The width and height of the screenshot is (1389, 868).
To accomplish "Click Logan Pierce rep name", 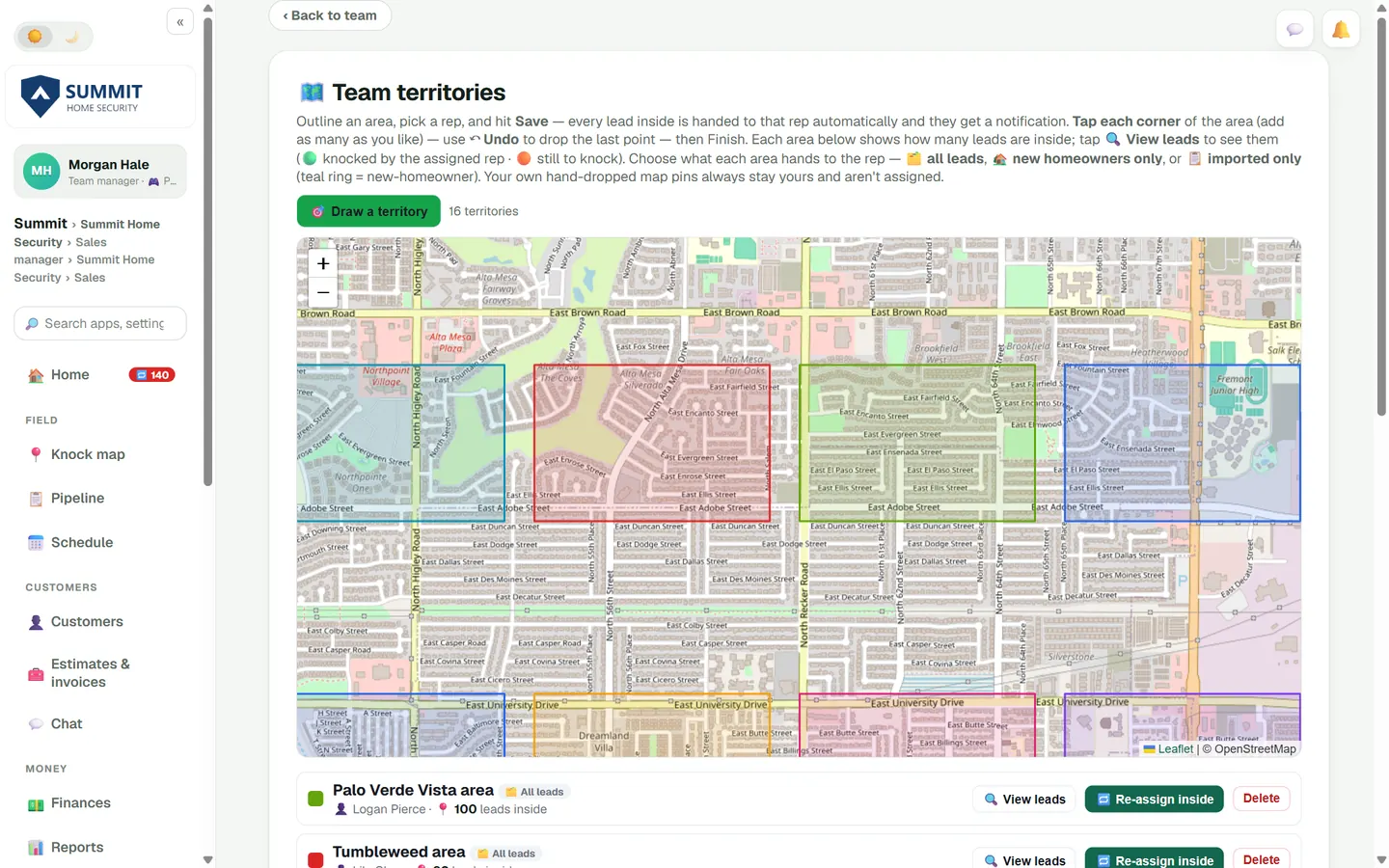I will (389, 809).
